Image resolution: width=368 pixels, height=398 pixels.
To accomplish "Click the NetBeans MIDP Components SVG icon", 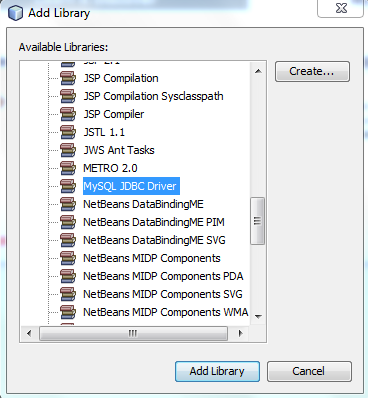I will [68, 294].
